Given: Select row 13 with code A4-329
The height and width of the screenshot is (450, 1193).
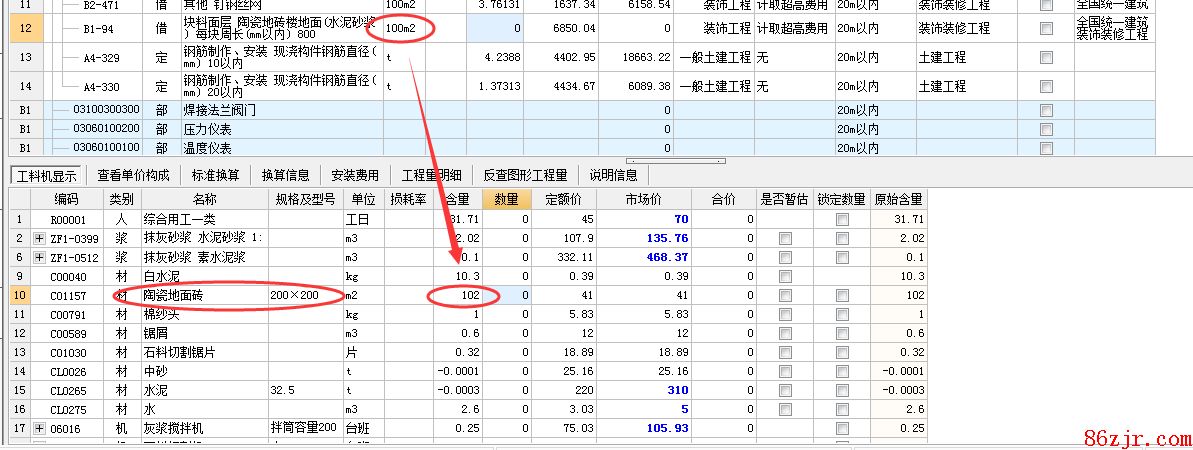Looking at the screenshot, I should 102,58.
